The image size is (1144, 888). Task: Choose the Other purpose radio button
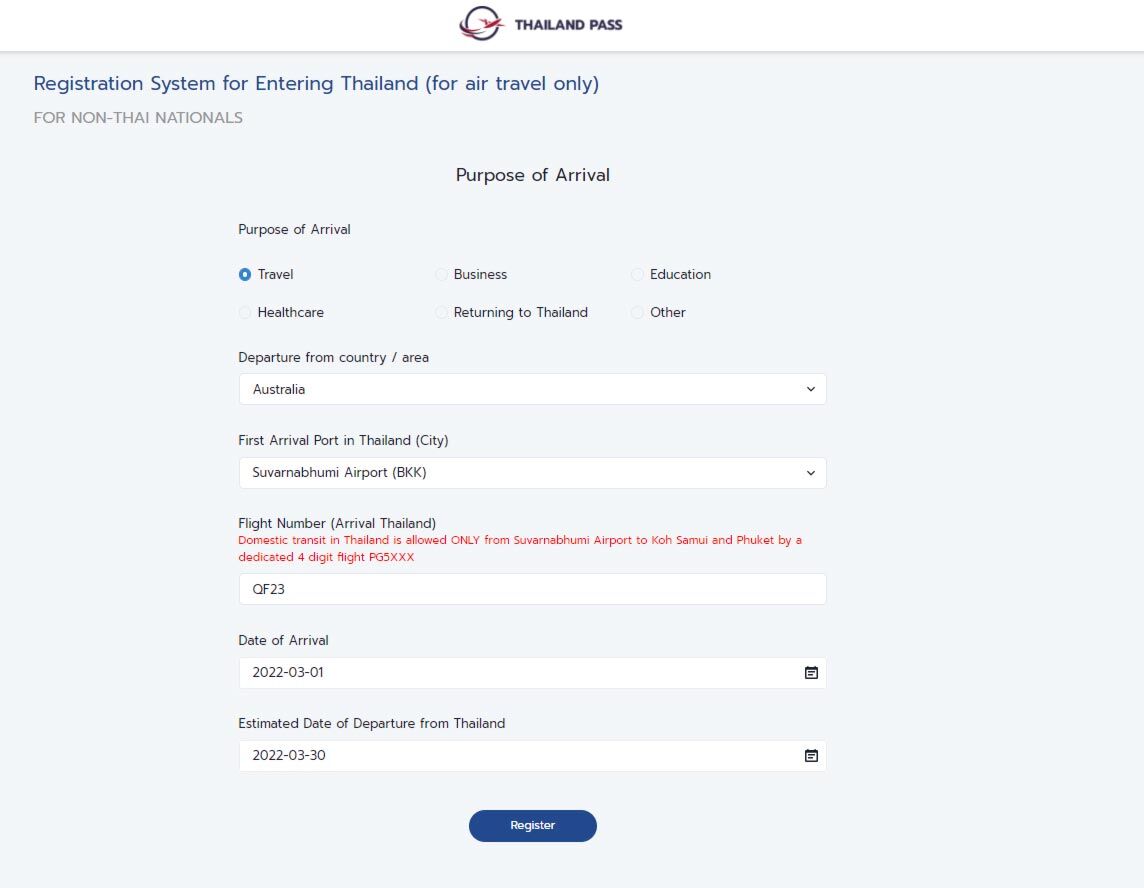pos(637,313)
